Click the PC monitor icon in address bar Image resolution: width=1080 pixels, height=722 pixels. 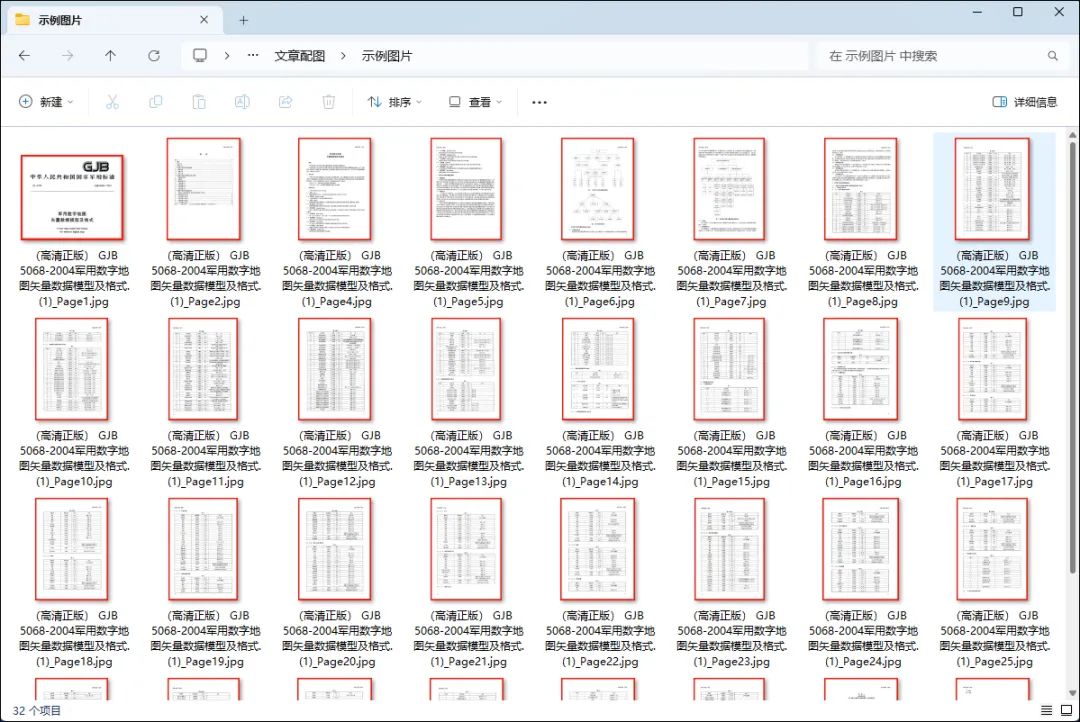(200, 55)
